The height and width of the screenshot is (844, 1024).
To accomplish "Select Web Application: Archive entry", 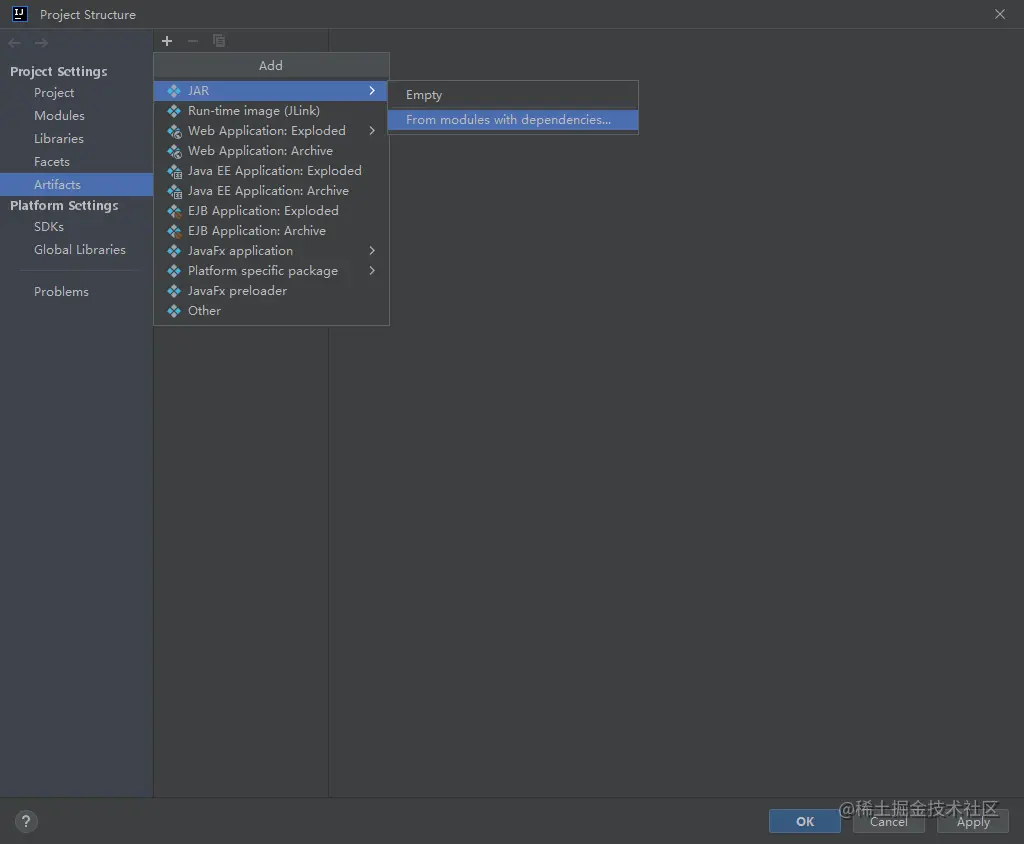I will [x=271, y=151].
